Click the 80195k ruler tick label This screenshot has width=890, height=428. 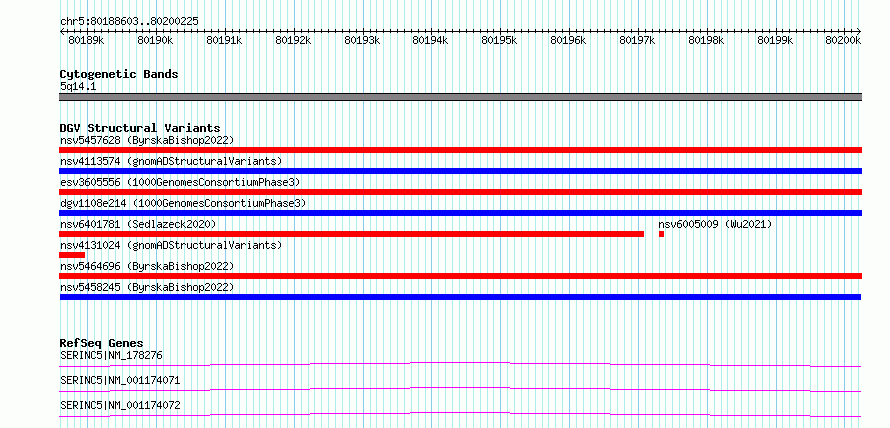[x=499, y=41]
